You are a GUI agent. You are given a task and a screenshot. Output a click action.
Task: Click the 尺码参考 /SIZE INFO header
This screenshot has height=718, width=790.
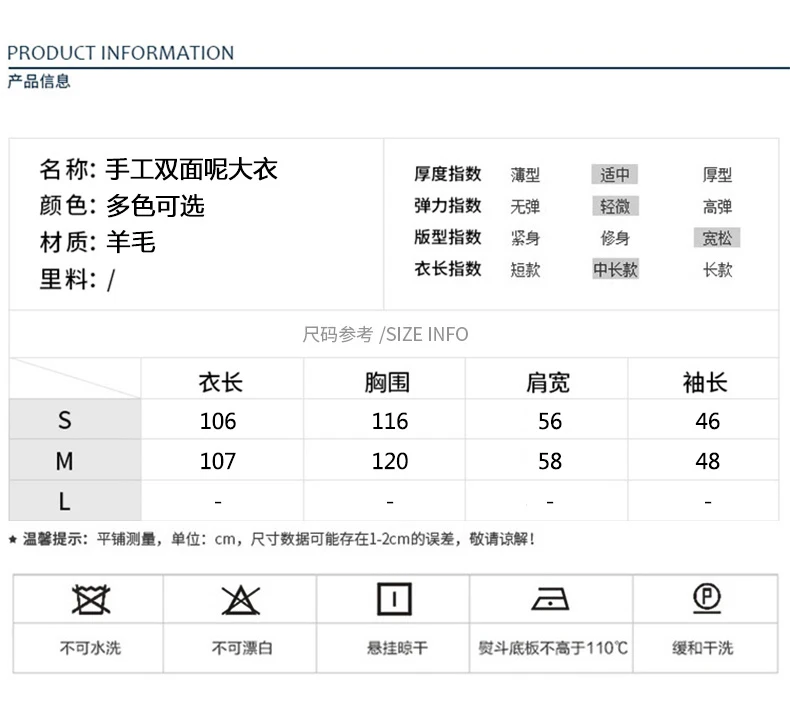pyautogui.click(x=385, y=334)
